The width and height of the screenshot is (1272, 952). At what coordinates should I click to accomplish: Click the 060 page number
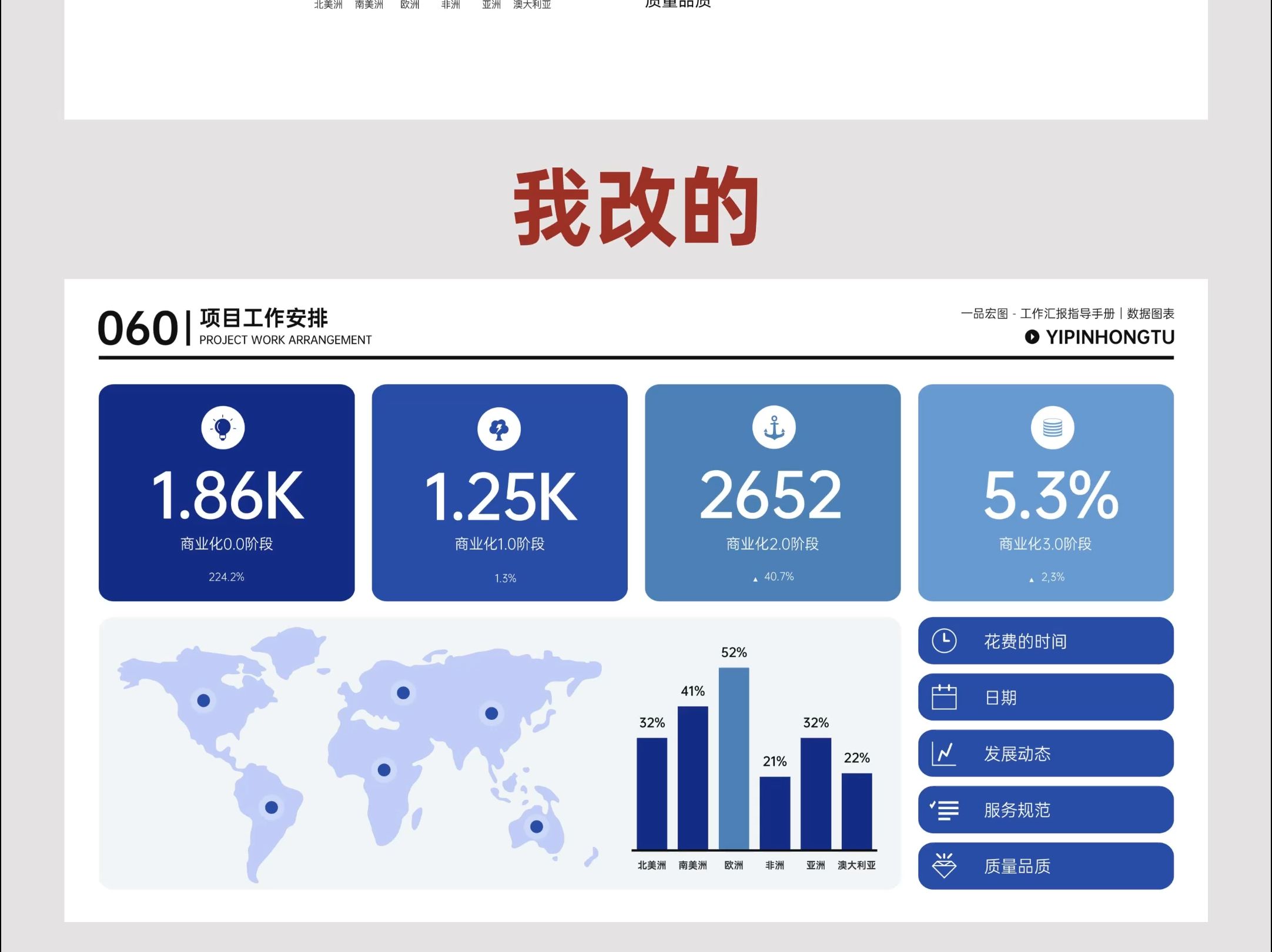pyautogui.click(x=138, y=328)
